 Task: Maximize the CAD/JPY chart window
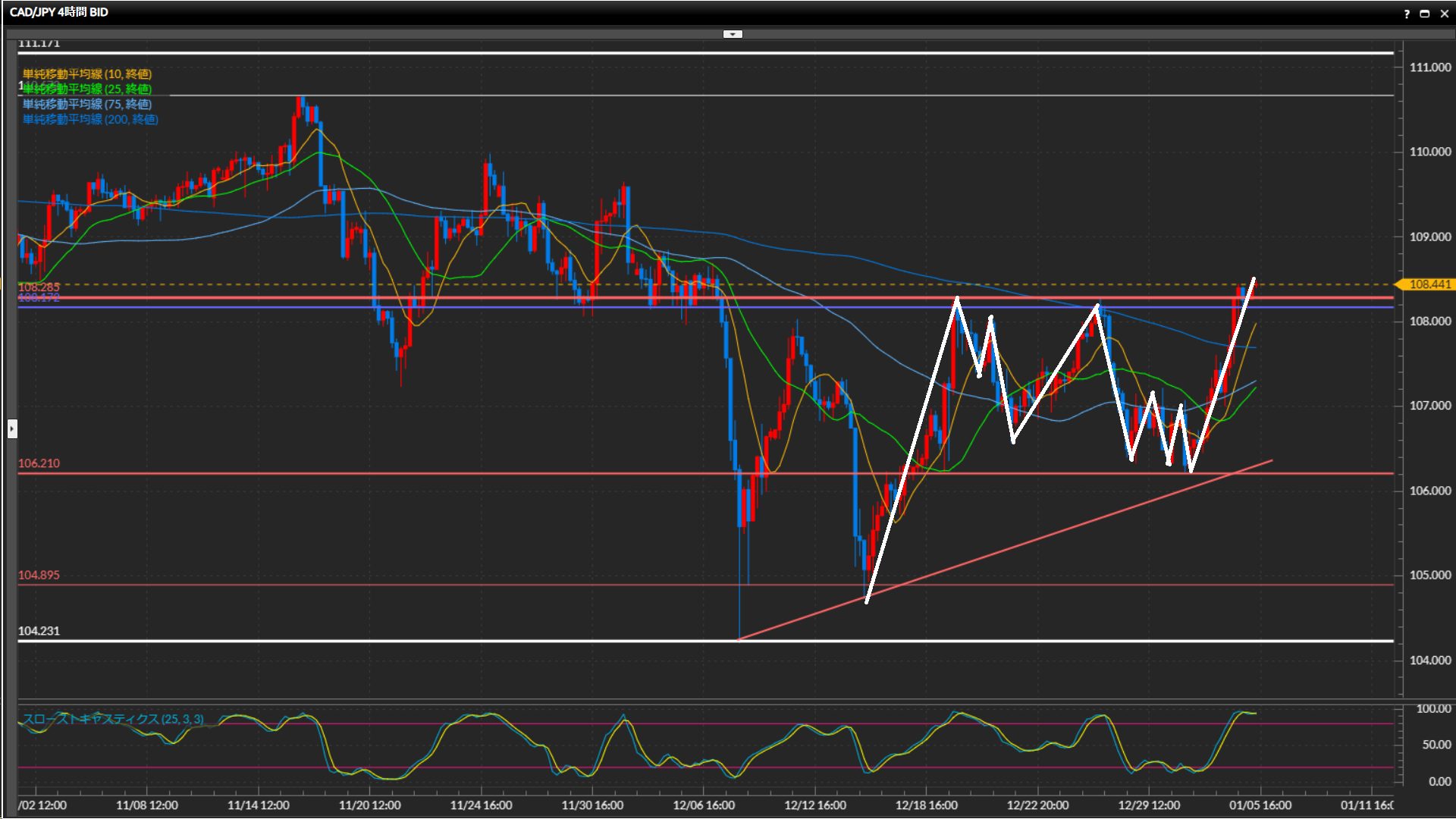coord(1425,13)
